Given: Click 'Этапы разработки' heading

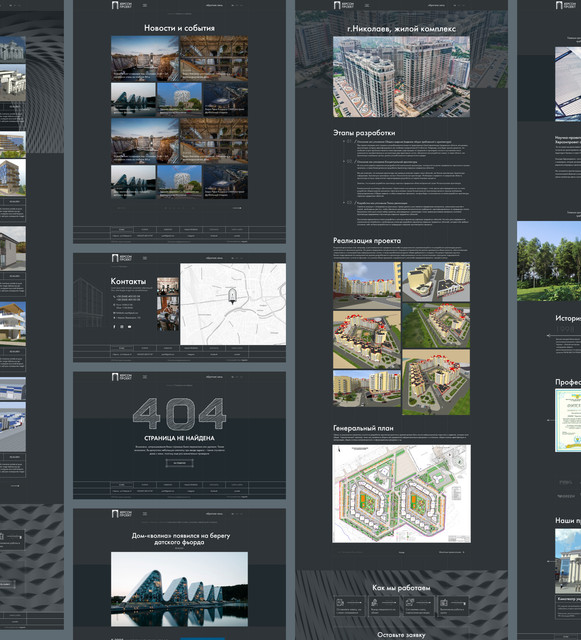Looking at the screenshot, I should click(x=364, y=133).
